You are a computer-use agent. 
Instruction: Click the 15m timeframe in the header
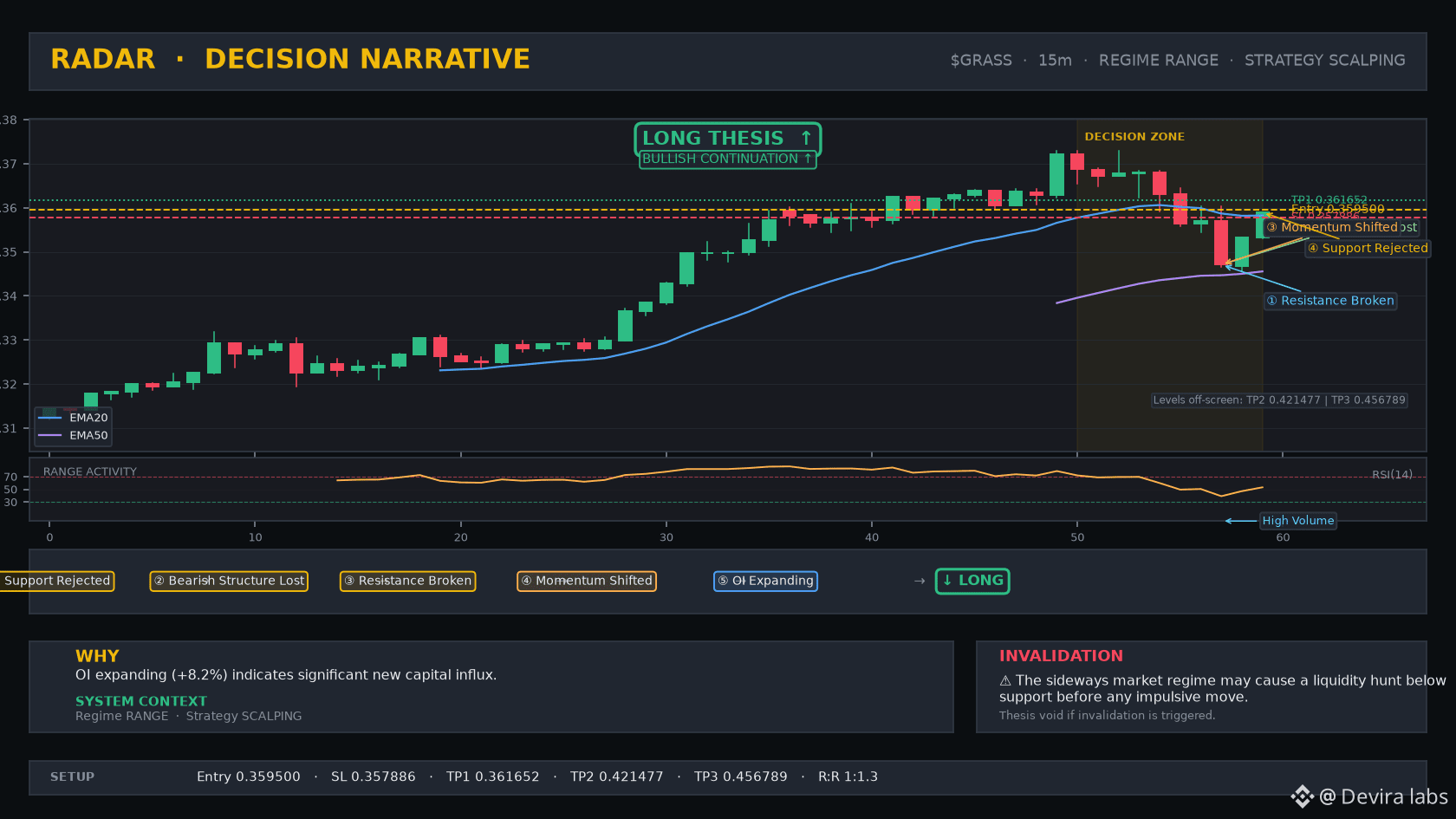point(1055,61)
